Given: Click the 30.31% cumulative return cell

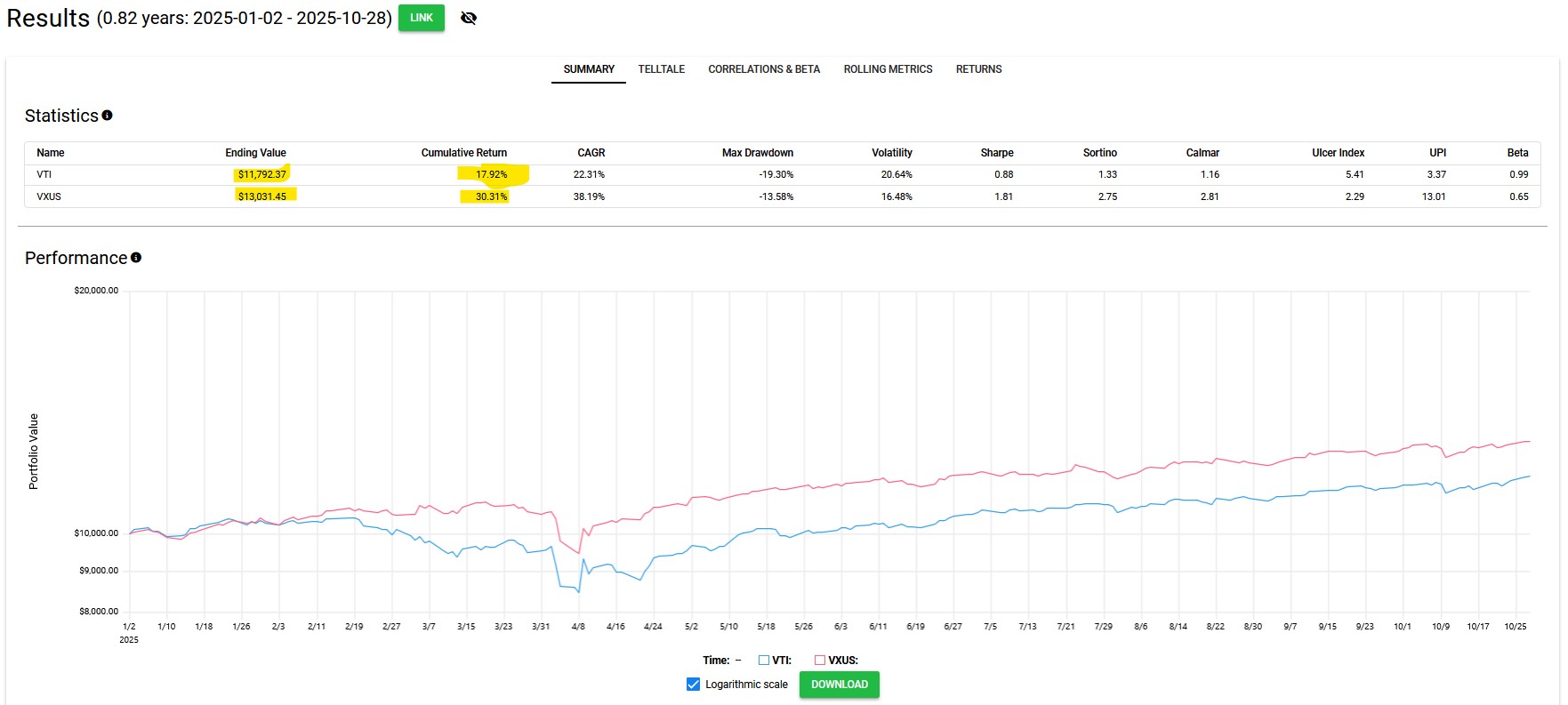Looking at the screenshot, I should pyautogui.click(x=492, y=196).
